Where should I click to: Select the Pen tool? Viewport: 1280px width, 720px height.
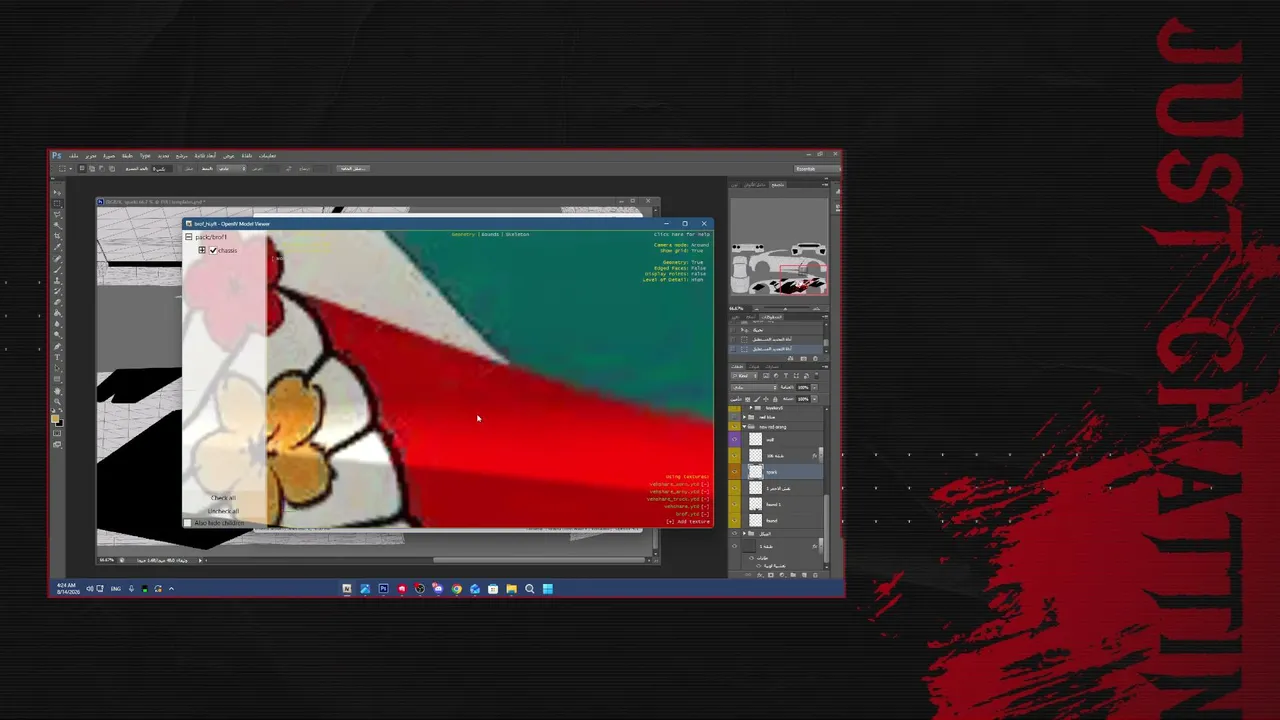pyautogui.click(x=57, y=346)
